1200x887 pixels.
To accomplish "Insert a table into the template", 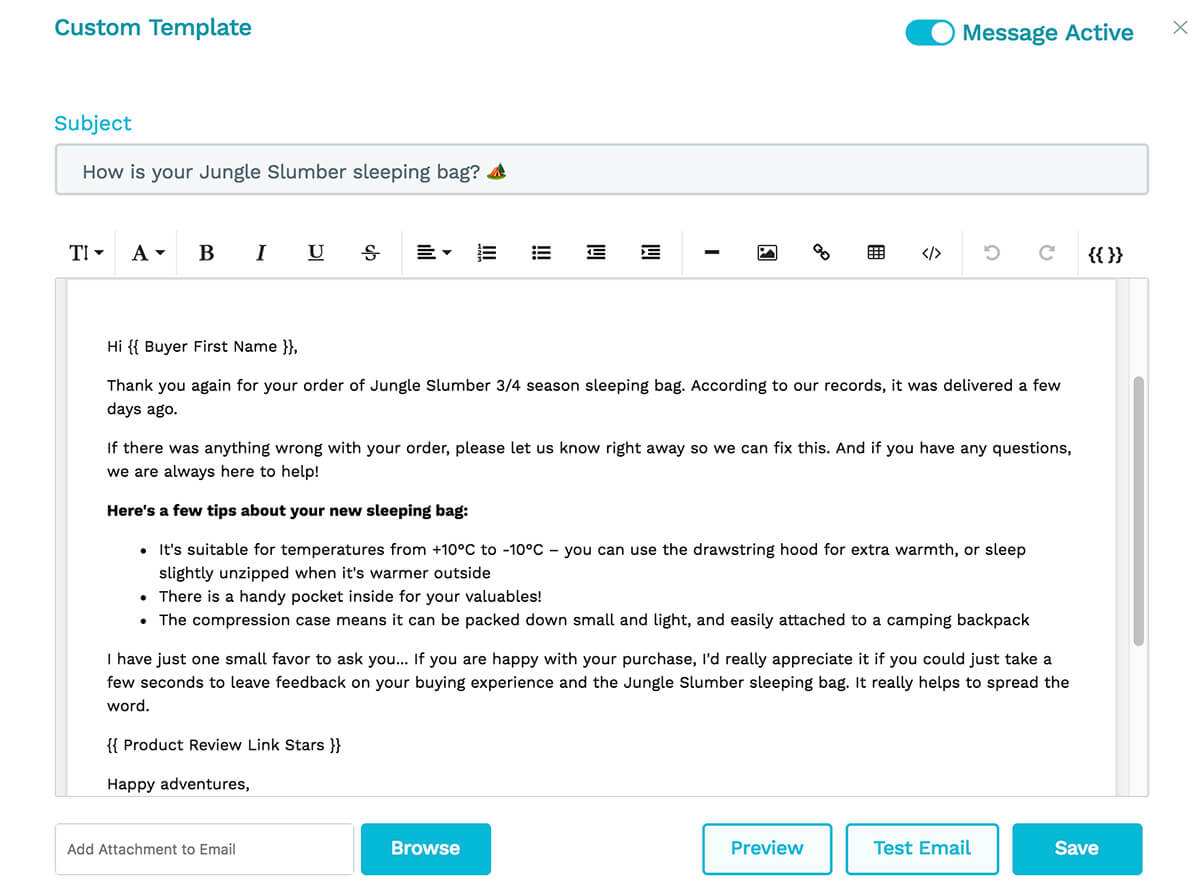I will (876, 253).
